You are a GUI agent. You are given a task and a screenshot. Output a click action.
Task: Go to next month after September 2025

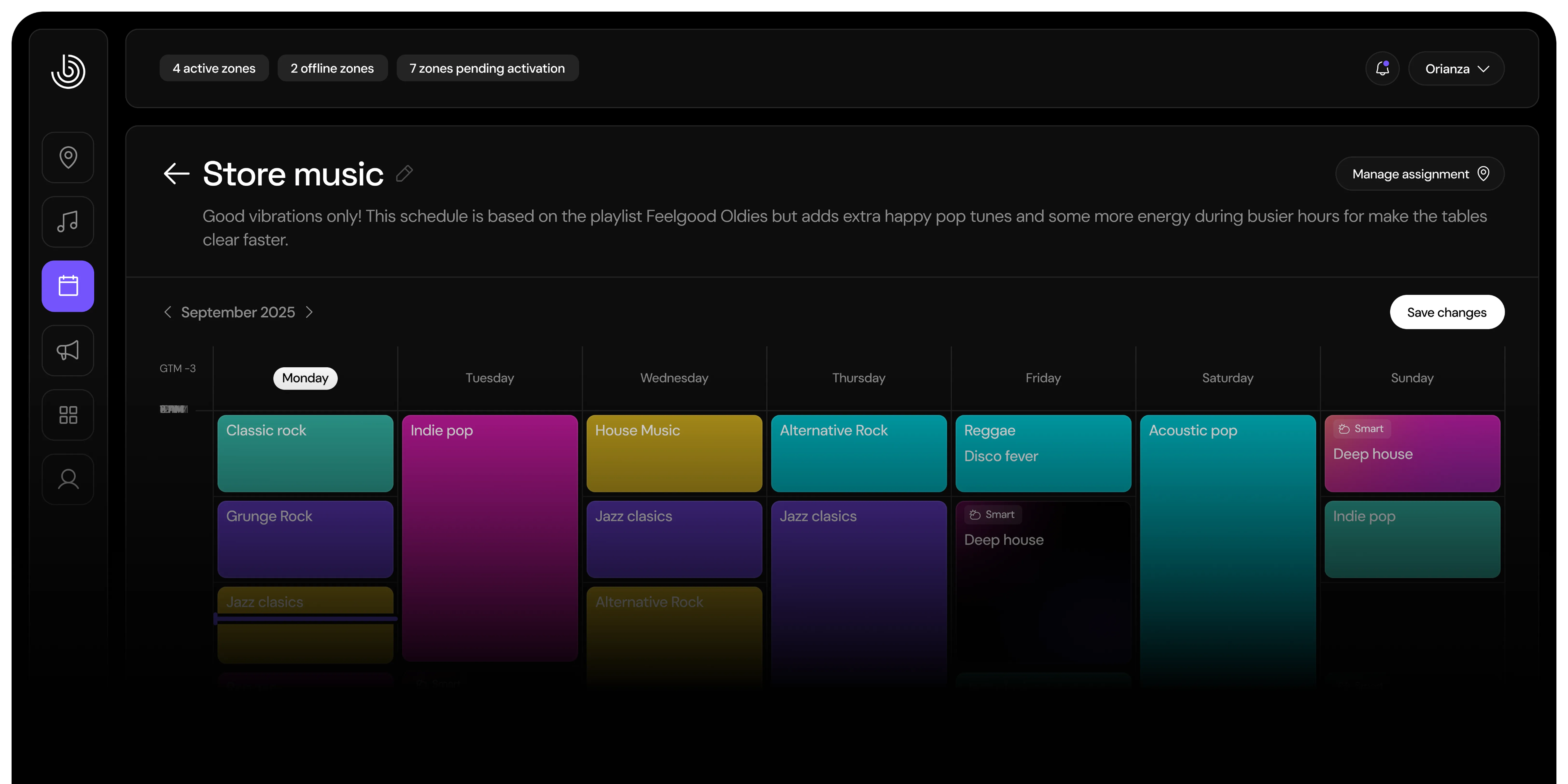pyautogui.click(x=309, y=312)
